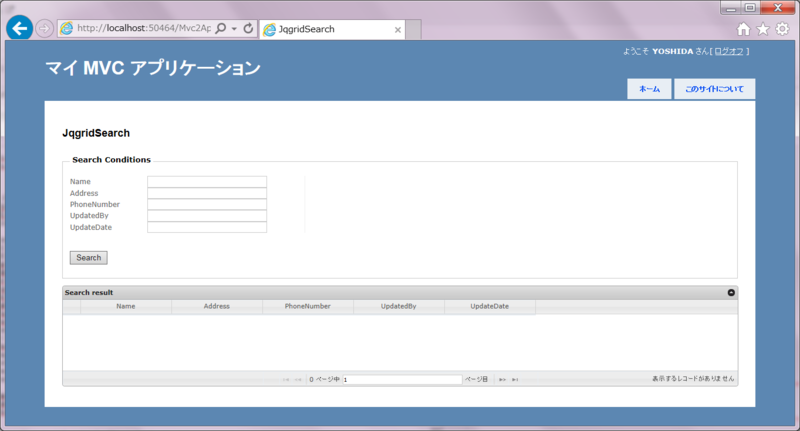This screenshot has height=431, width=800.
Task: Click the PhoneNumber search input field
Action: (x=207, y=205)
